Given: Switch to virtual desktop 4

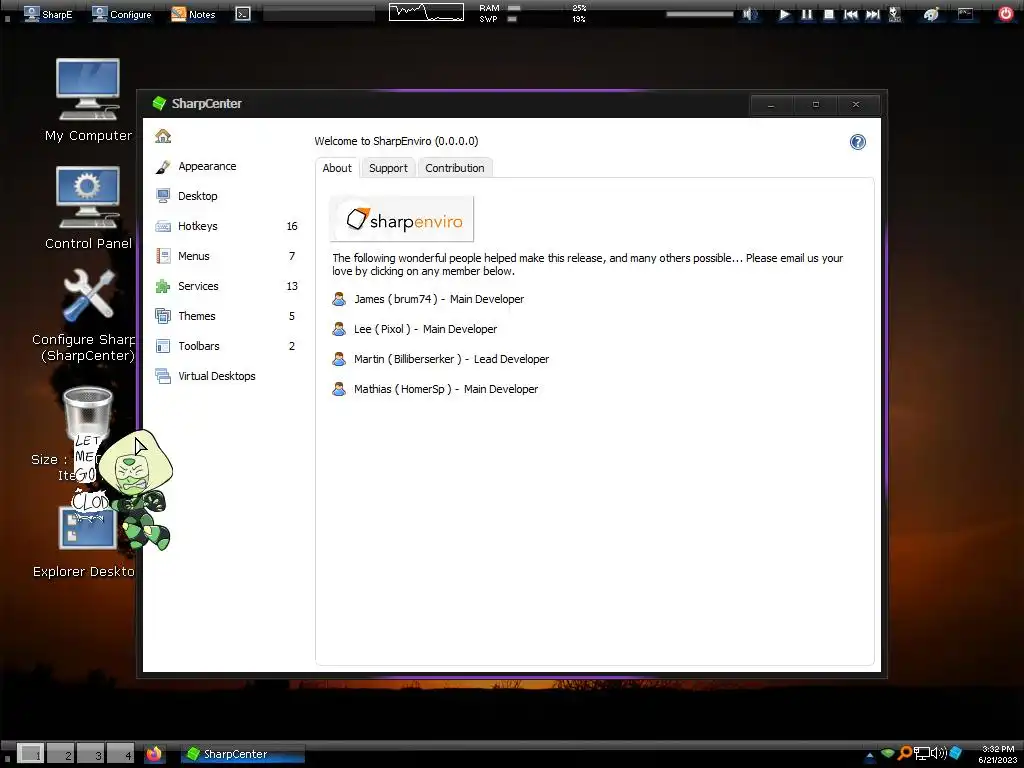Looking at the screenshot, I should coord(120,754).
